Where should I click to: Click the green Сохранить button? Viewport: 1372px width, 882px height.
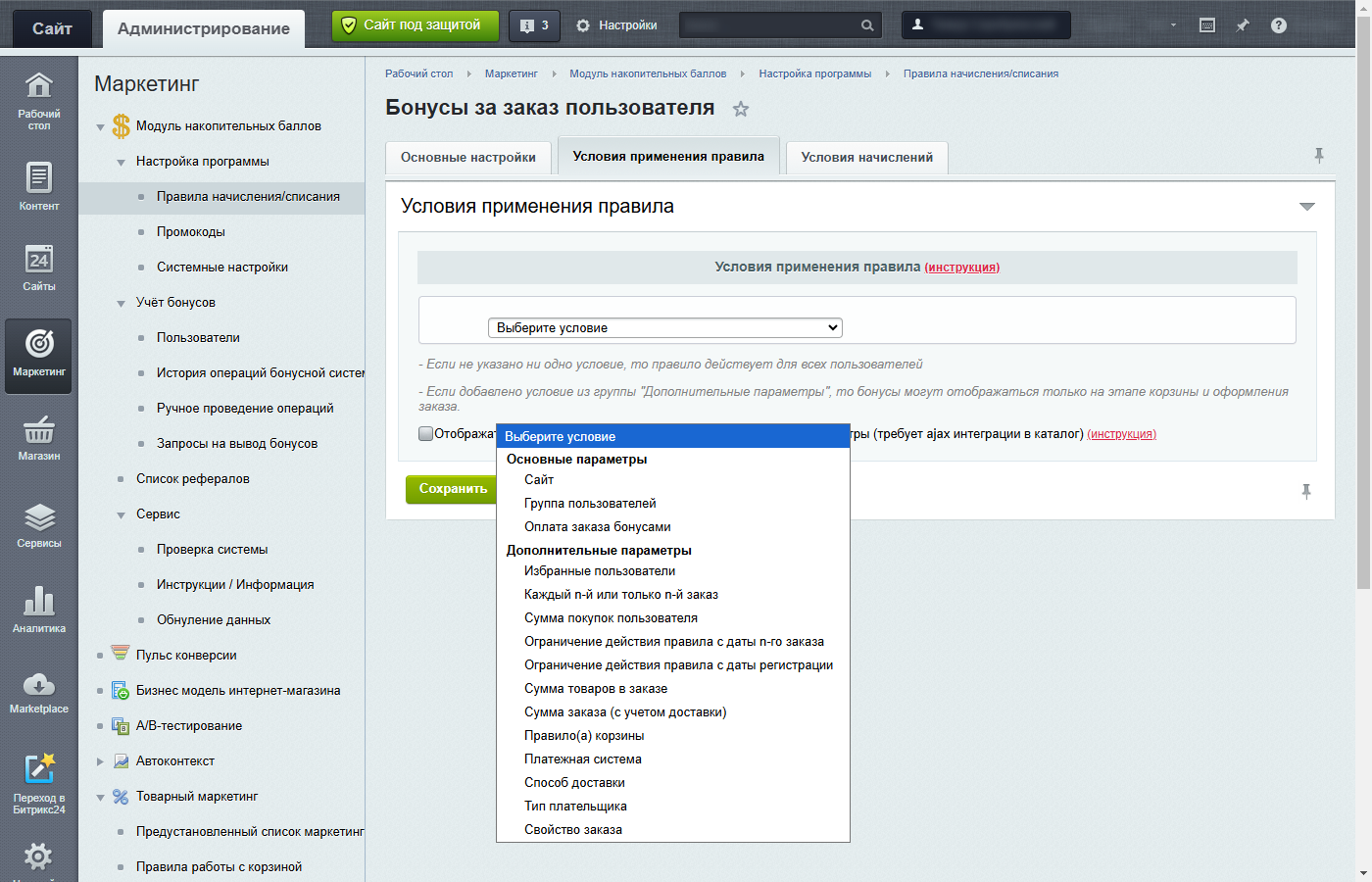pyautogui.click(x=453, y=489)
